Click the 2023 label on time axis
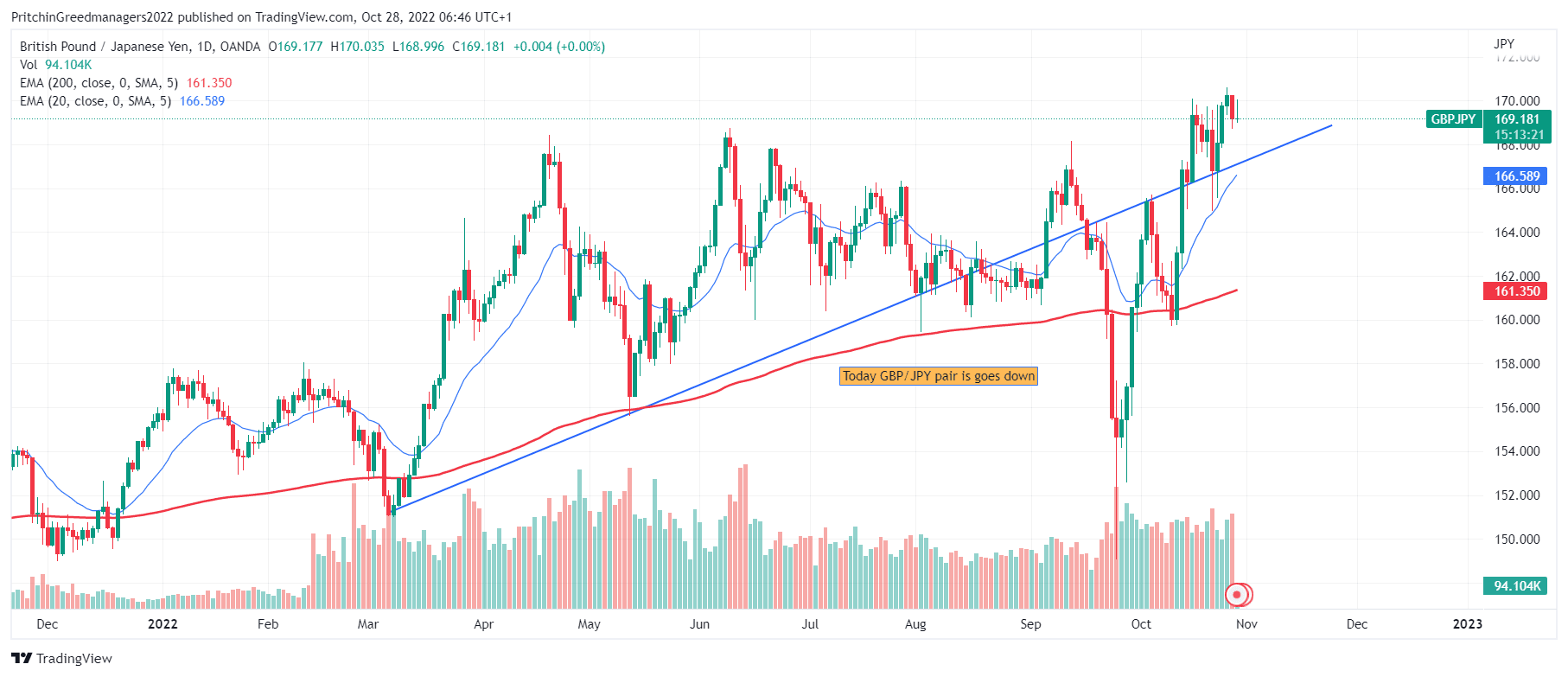The width and height of the screenshot is (1568, 677). pyautogui.click(x=1467, y=624)
